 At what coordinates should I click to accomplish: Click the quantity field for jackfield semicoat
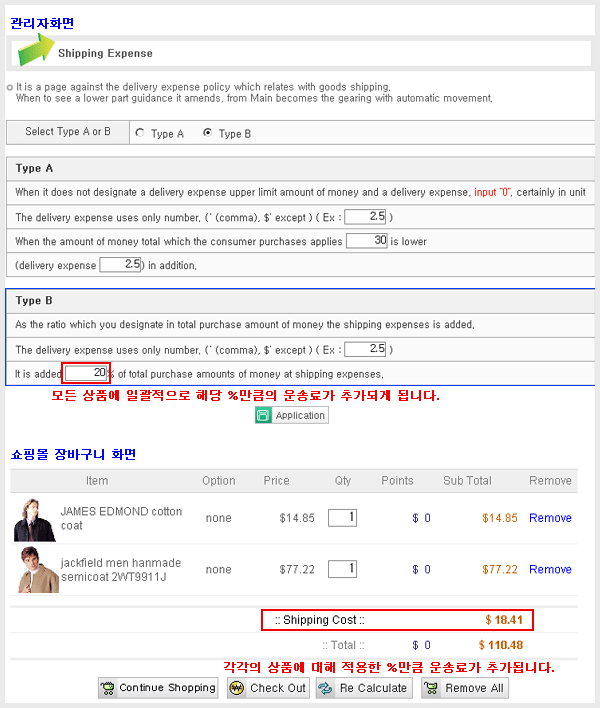[342, 568]
